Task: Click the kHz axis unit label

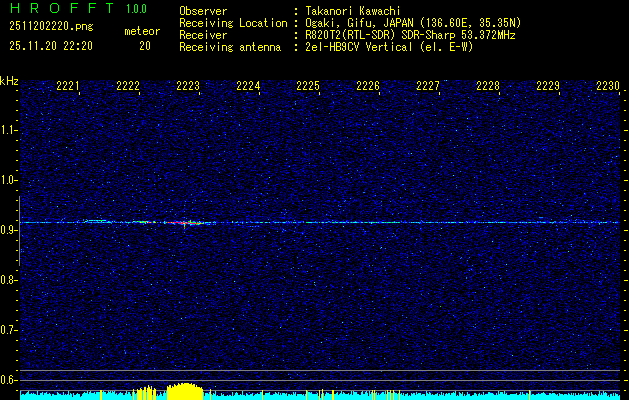Action: point(9,81)
